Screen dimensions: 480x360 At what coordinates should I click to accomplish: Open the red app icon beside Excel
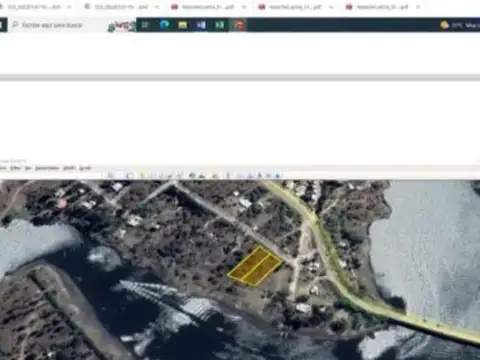238,25
